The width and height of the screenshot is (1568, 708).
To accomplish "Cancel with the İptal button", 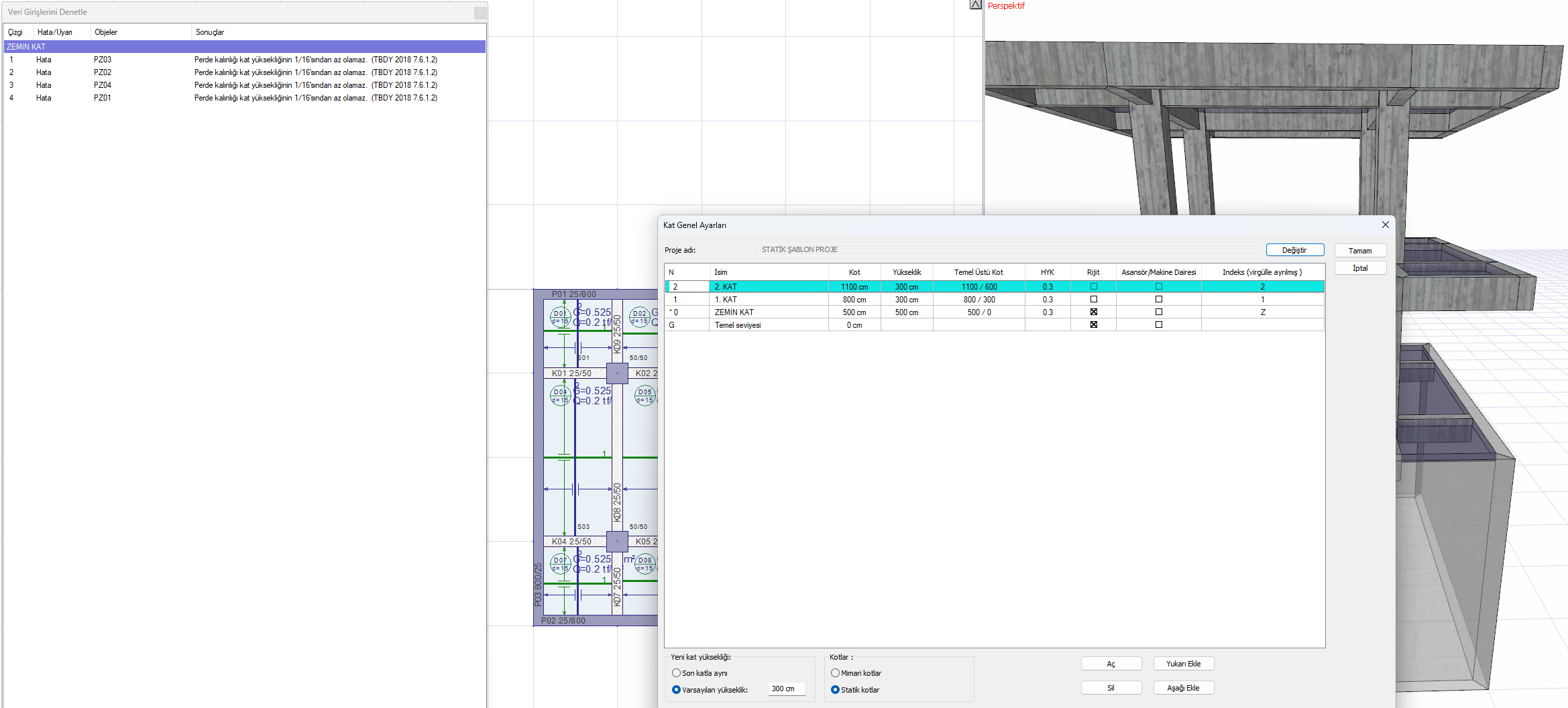I will point(1360,268).
